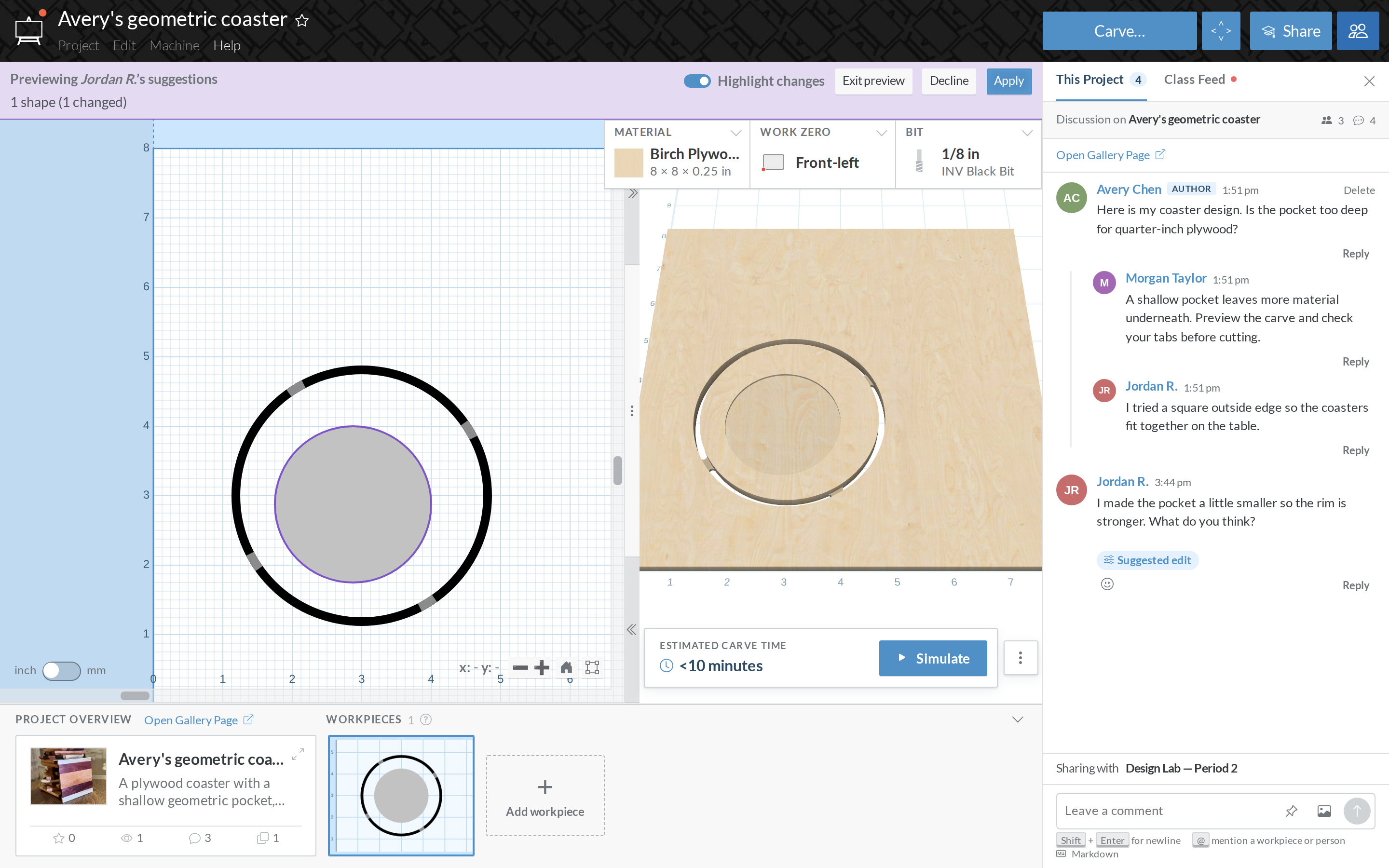Viewport: 1389px width, 868px height.
Task: Switch to the Class Feed tab
Action: (x=1200, y=80)
